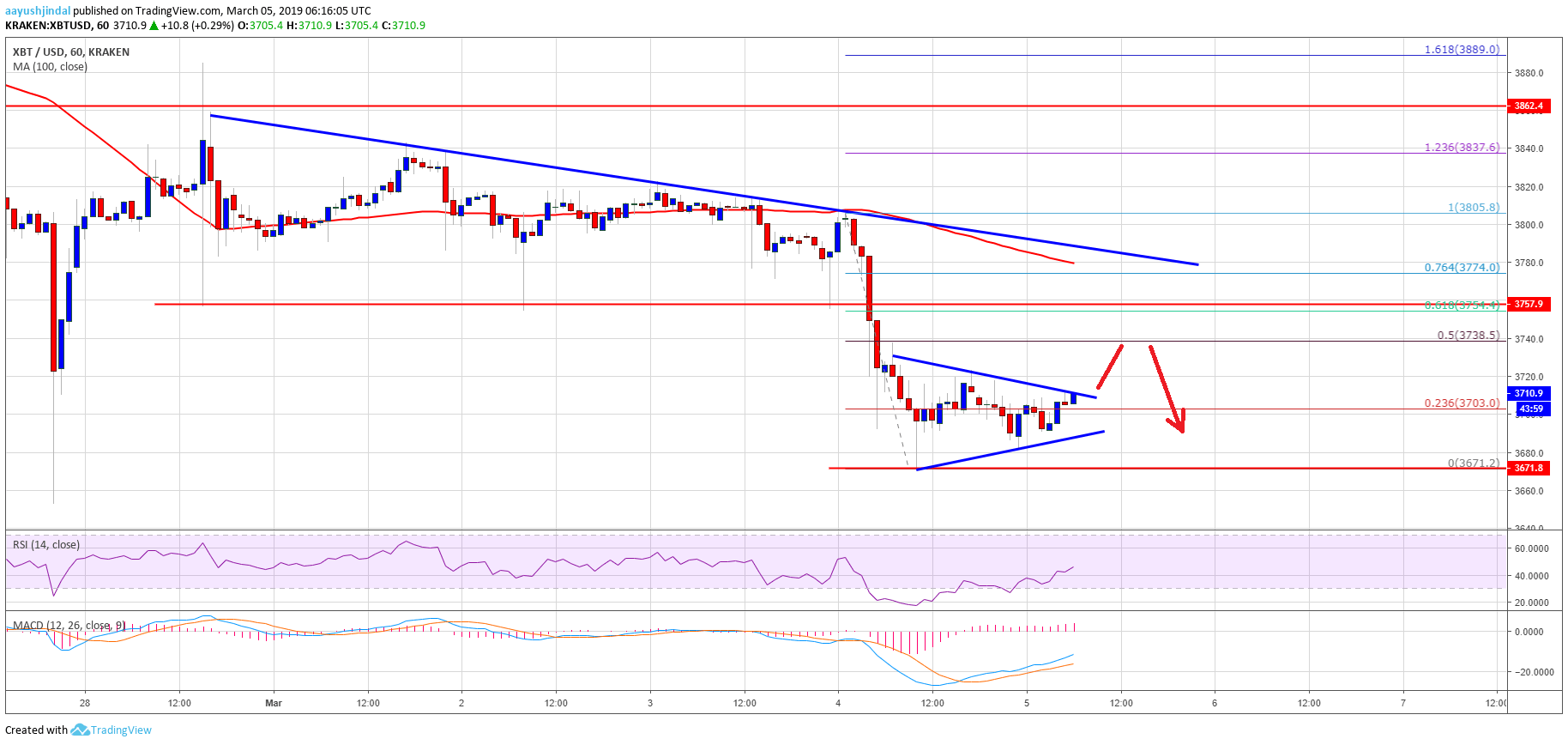The width and height of the screenshot is (1568, 745).
Task: Click the red 3862.4 price tag
Action: pos(1528,106)
